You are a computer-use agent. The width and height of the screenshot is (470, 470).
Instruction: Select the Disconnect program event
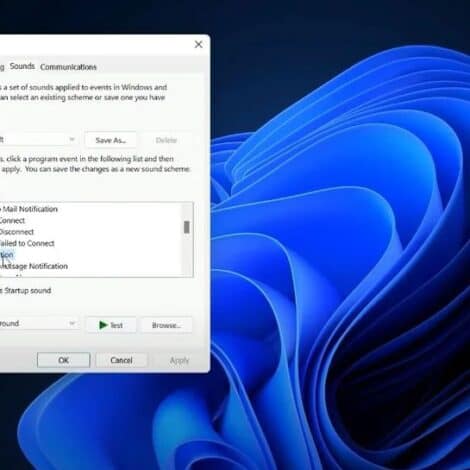pyautogui.click(x=17, y=232)
